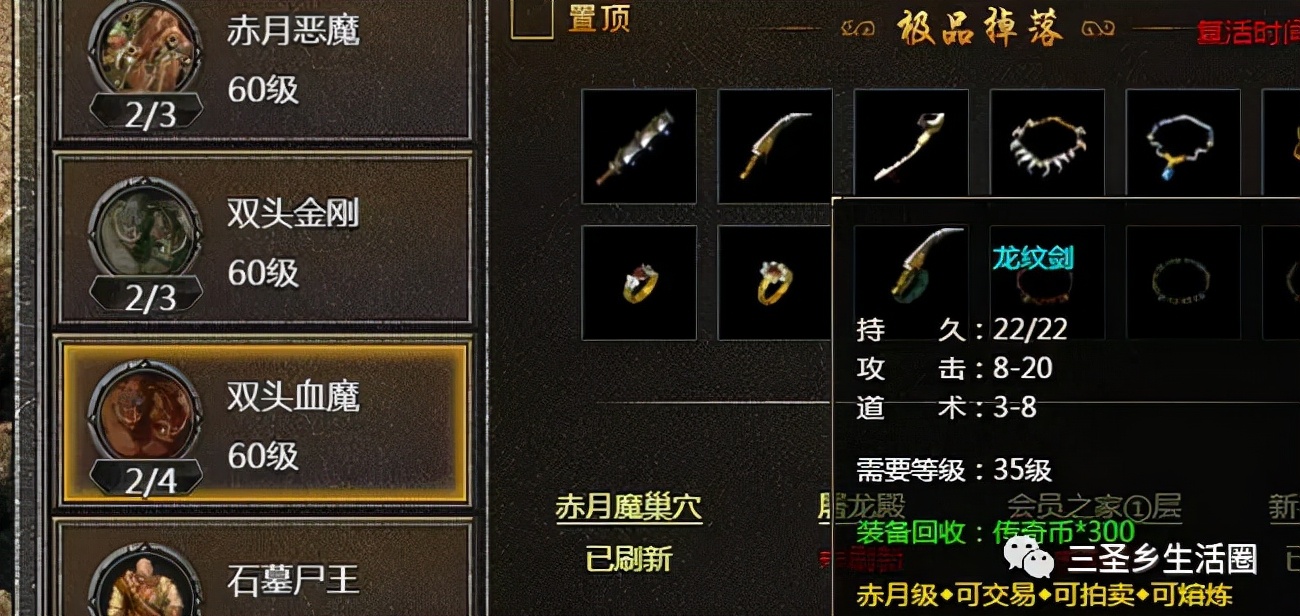Click the white staff weapon drop icon
1300x616 pixels.
coord(911,146)
